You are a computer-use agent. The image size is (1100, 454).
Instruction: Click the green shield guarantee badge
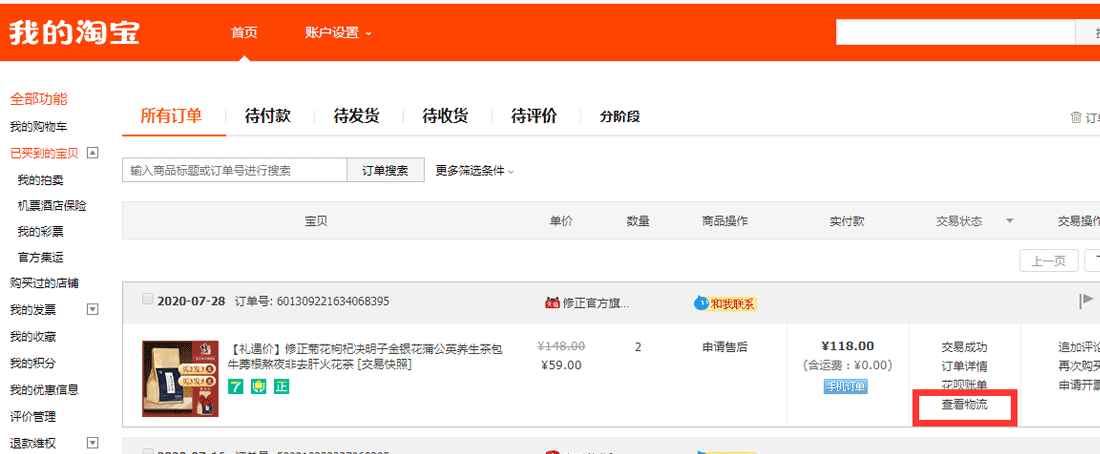click(x=258, y=387)
